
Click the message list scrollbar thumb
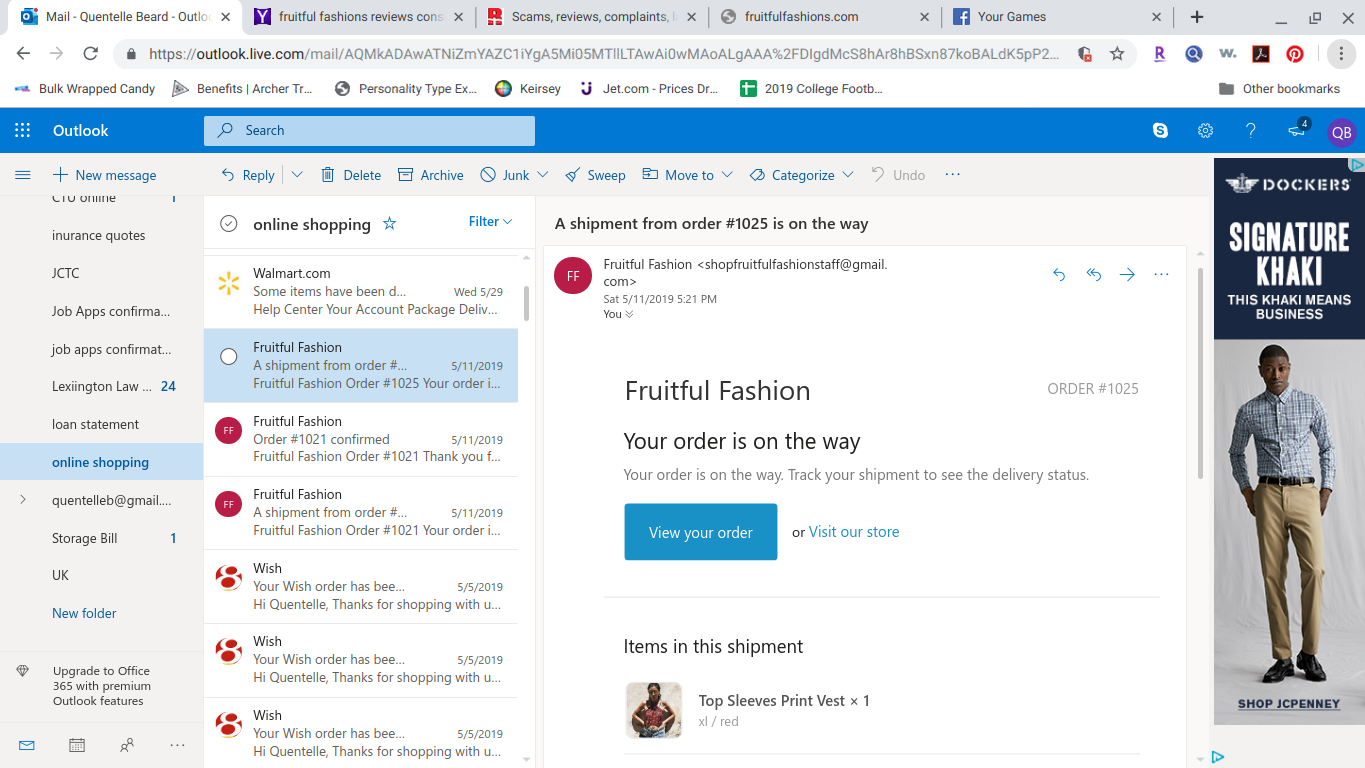pos(527,302)
